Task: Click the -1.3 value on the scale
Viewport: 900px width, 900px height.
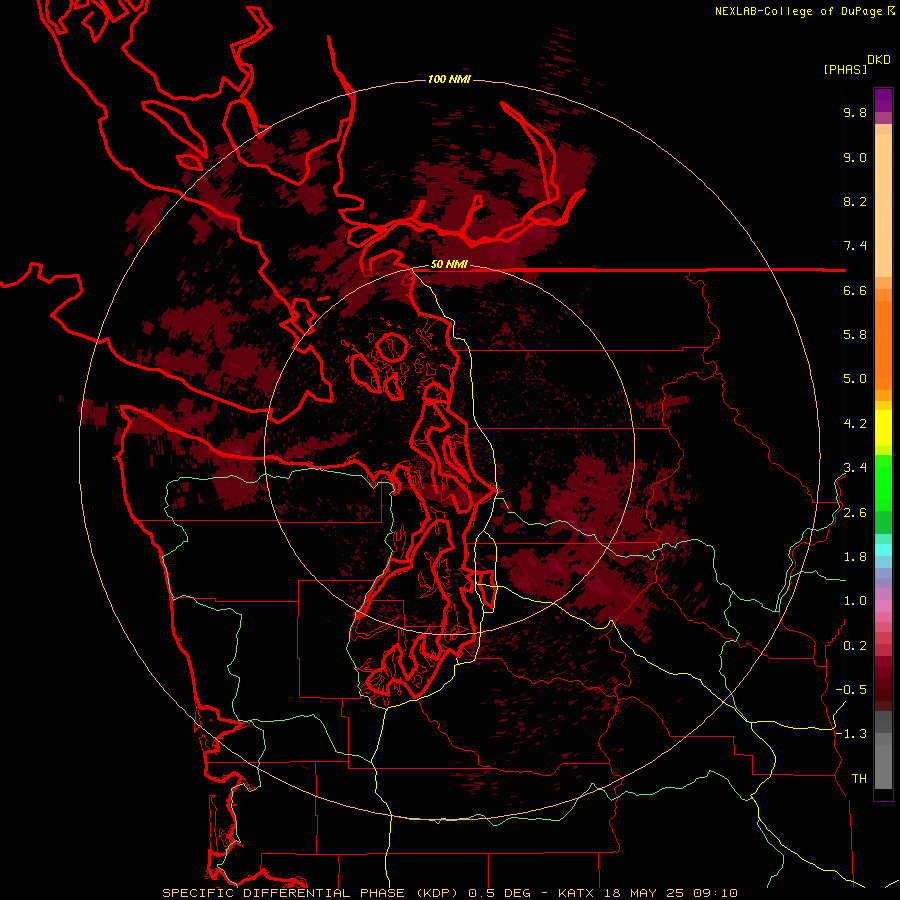Action: tap(851, 734)
